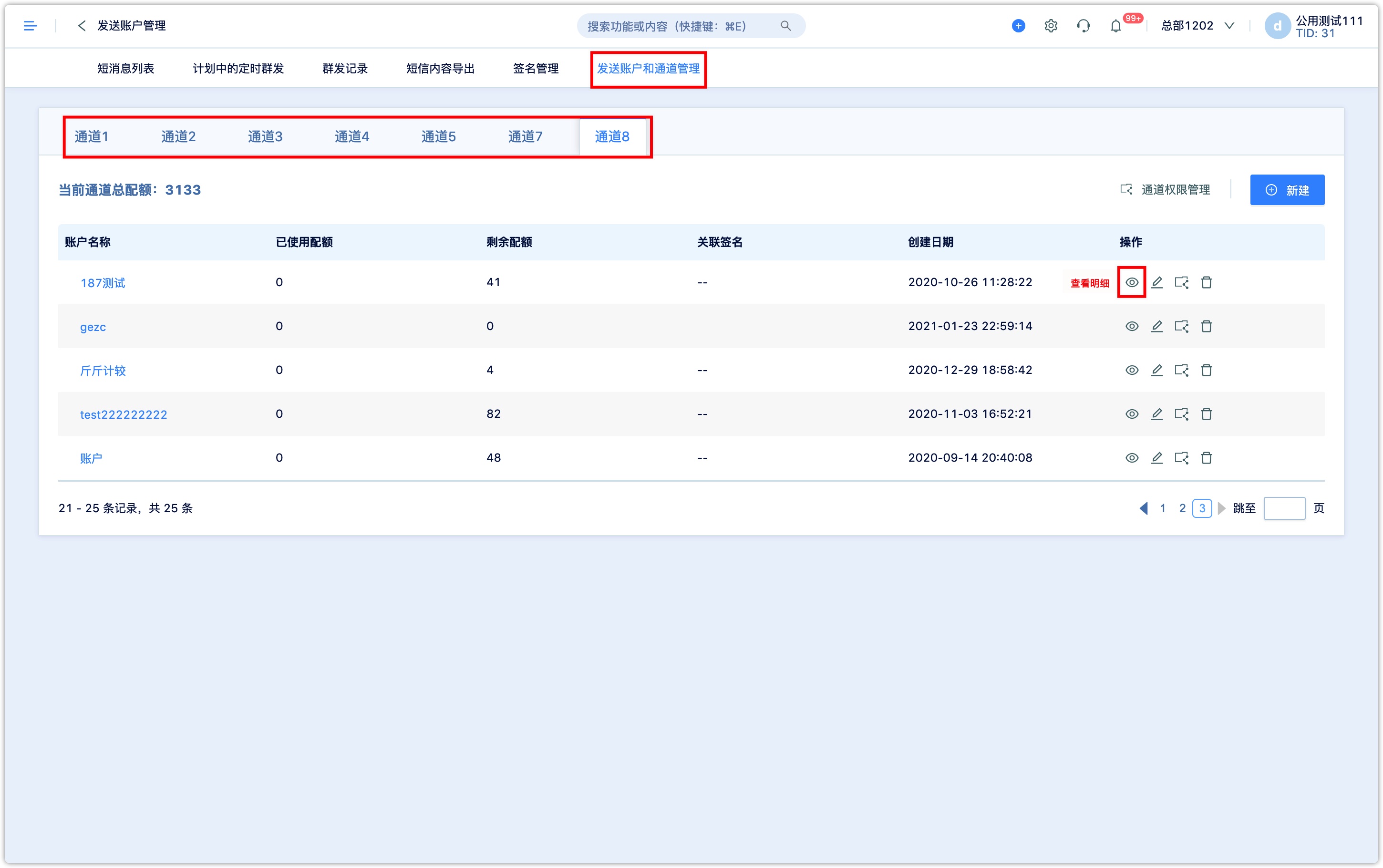The image size is (1383, 868).
Task: Select the 通道1 tab
Action: pos(91,136)
